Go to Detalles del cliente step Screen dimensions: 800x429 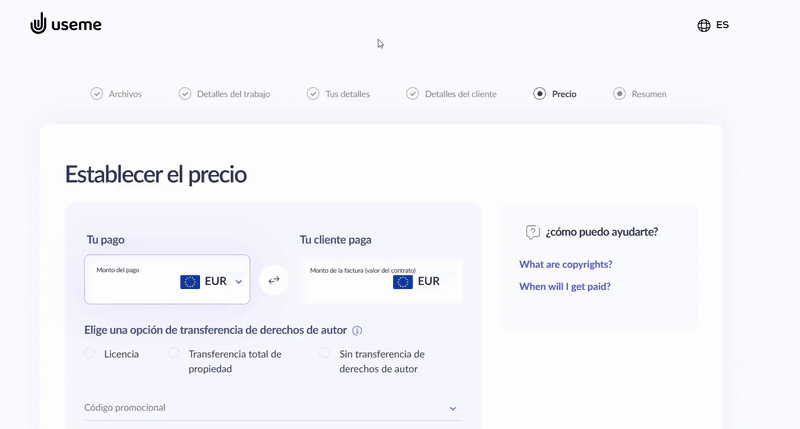[452, 94]
